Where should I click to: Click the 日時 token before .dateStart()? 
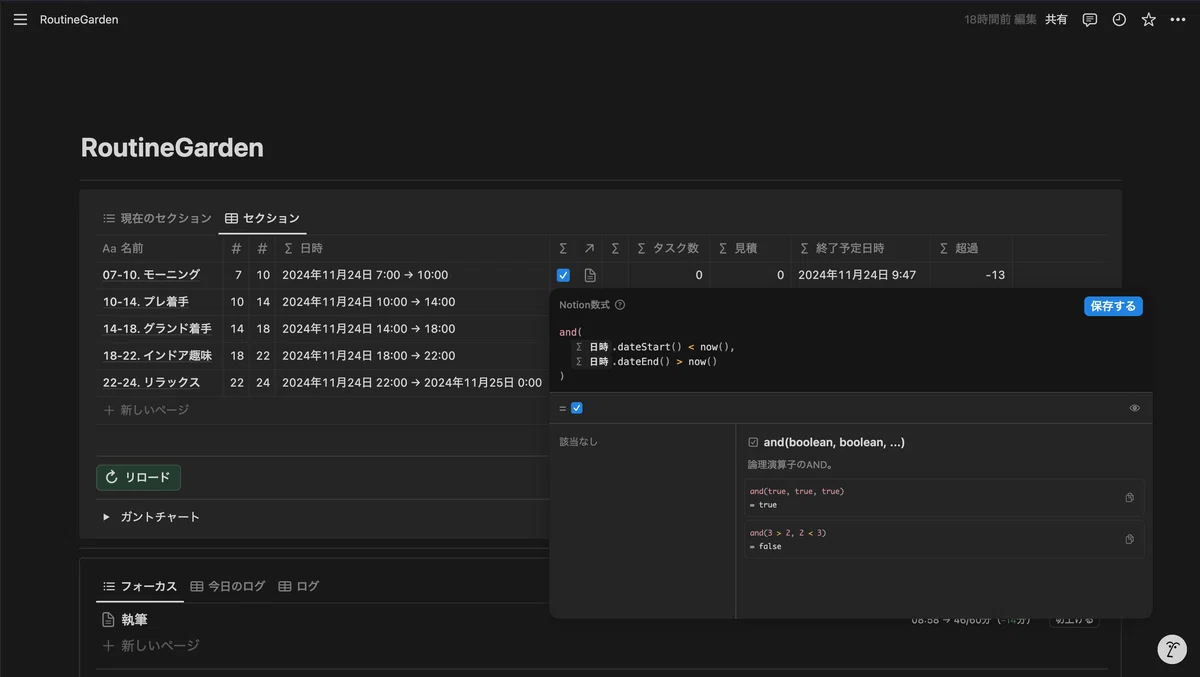pyautogui.click(x=591, y=347)
